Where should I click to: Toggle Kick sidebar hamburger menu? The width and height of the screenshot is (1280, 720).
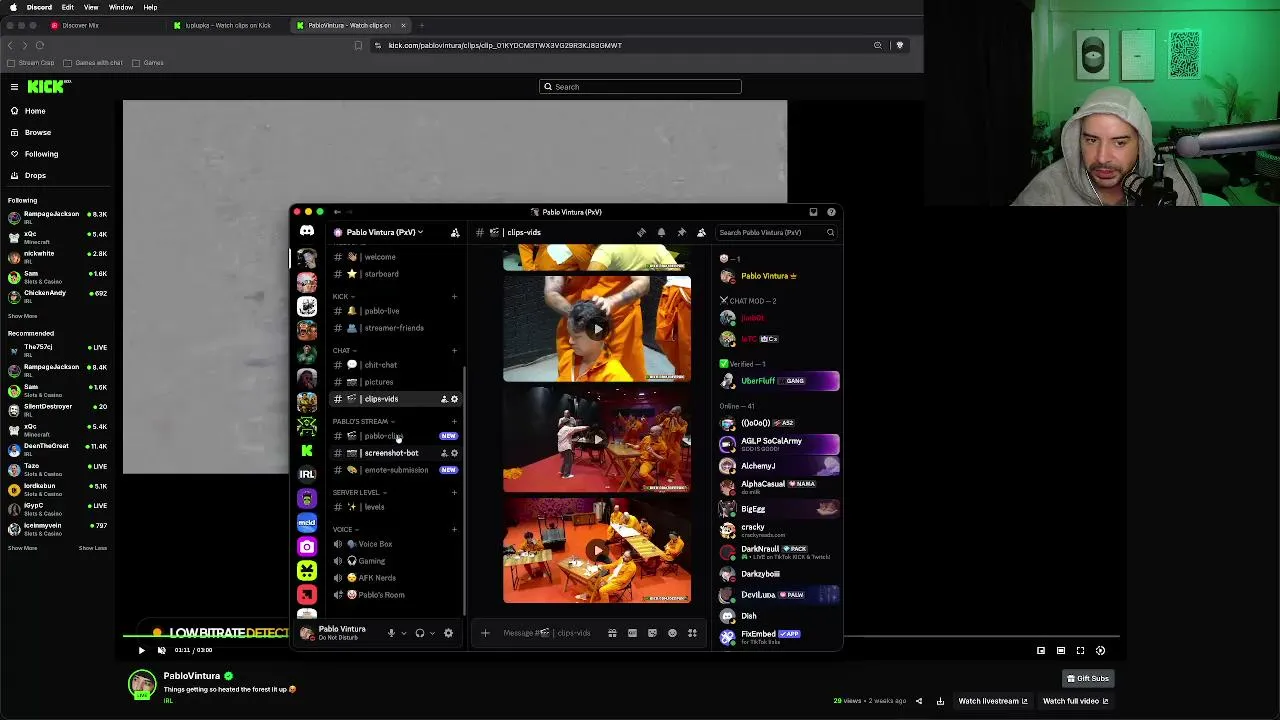coord(14,87)
